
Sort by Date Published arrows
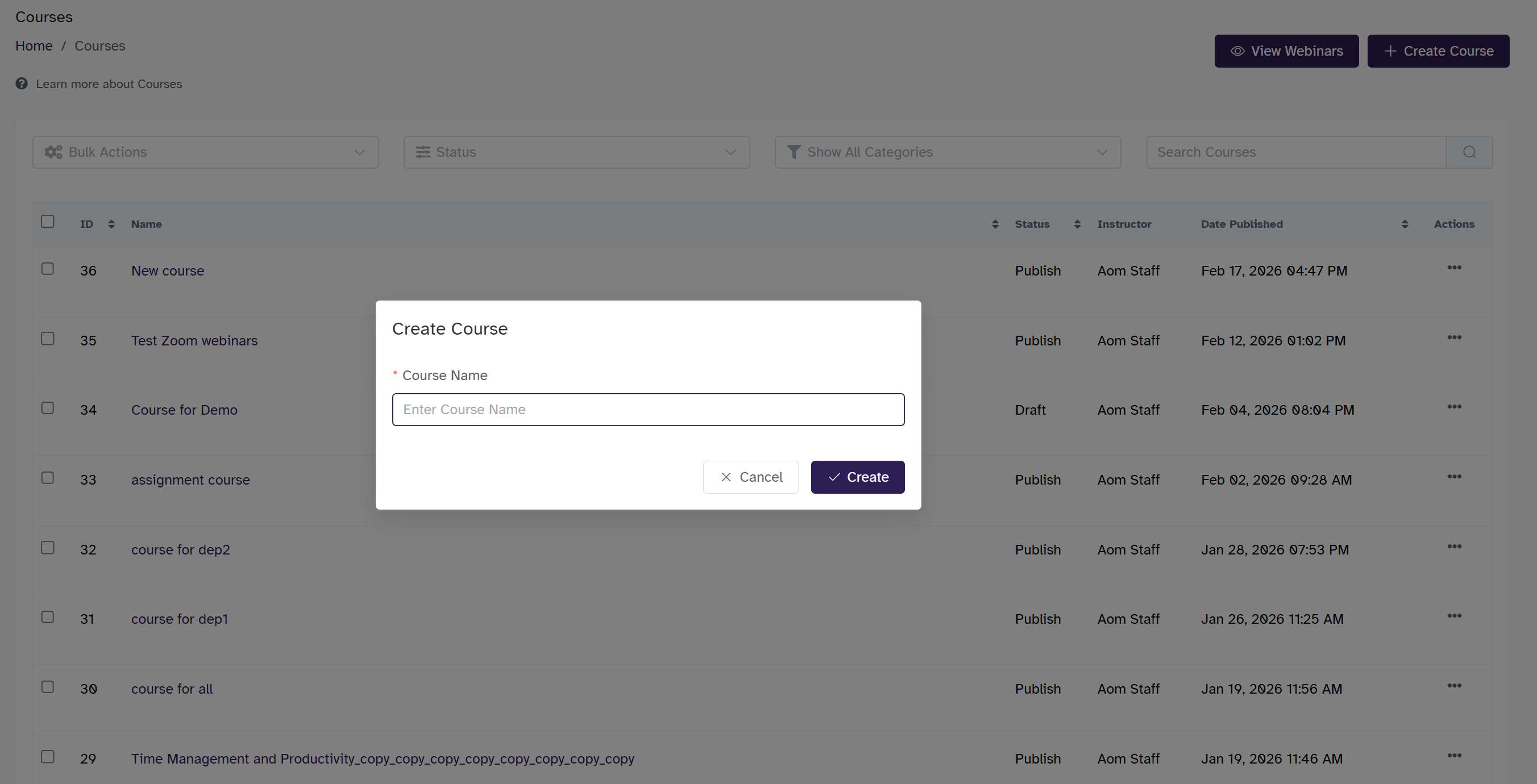[1405, 224]
